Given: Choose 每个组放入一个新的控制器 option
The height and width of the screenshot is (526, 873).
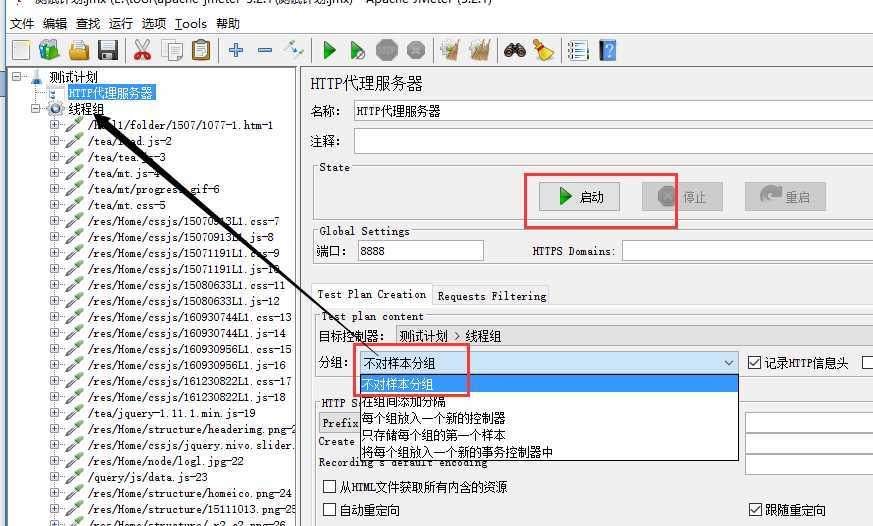Looking at the screenshot, I should coord(550,418).
